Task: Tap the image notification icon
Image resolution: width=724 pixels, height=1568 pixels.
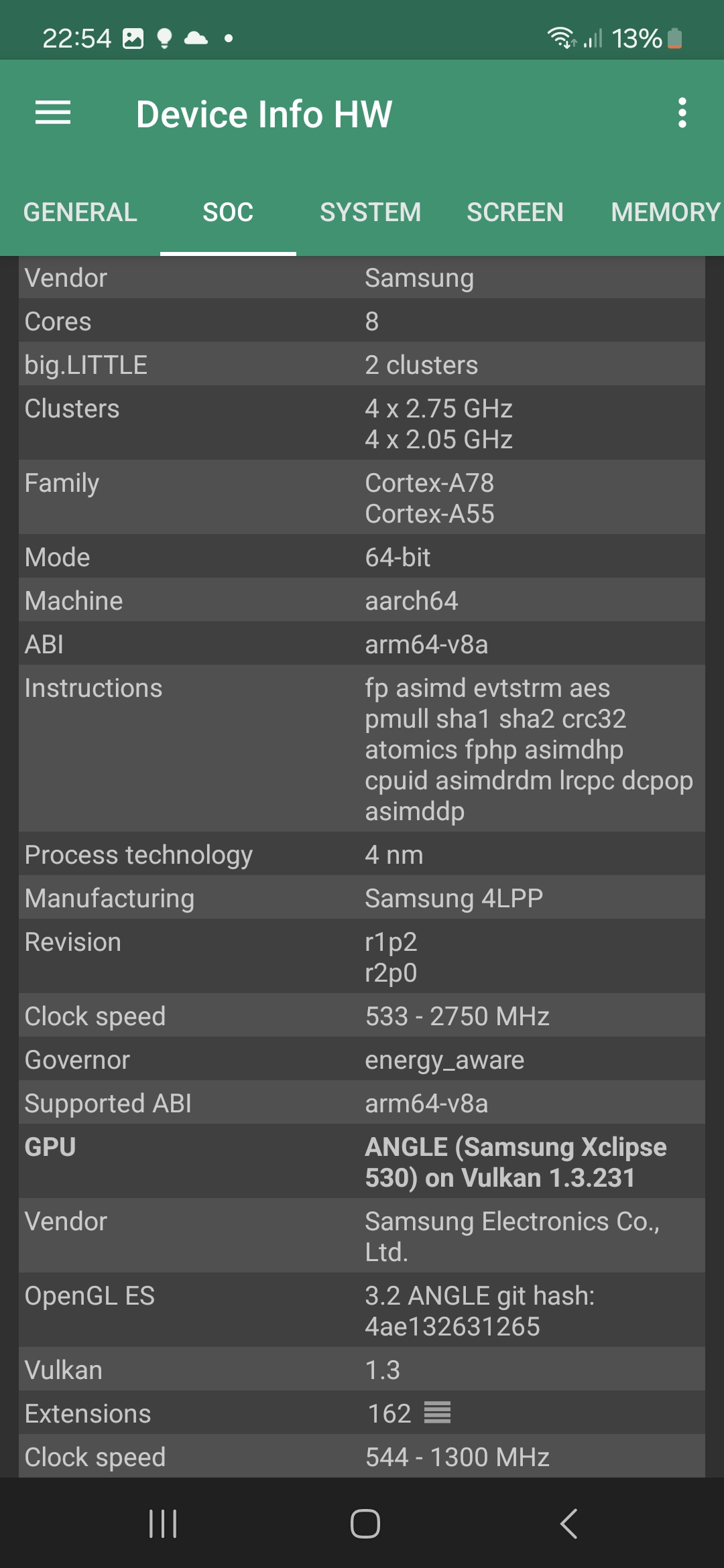Action: click(x=133, y=39)
